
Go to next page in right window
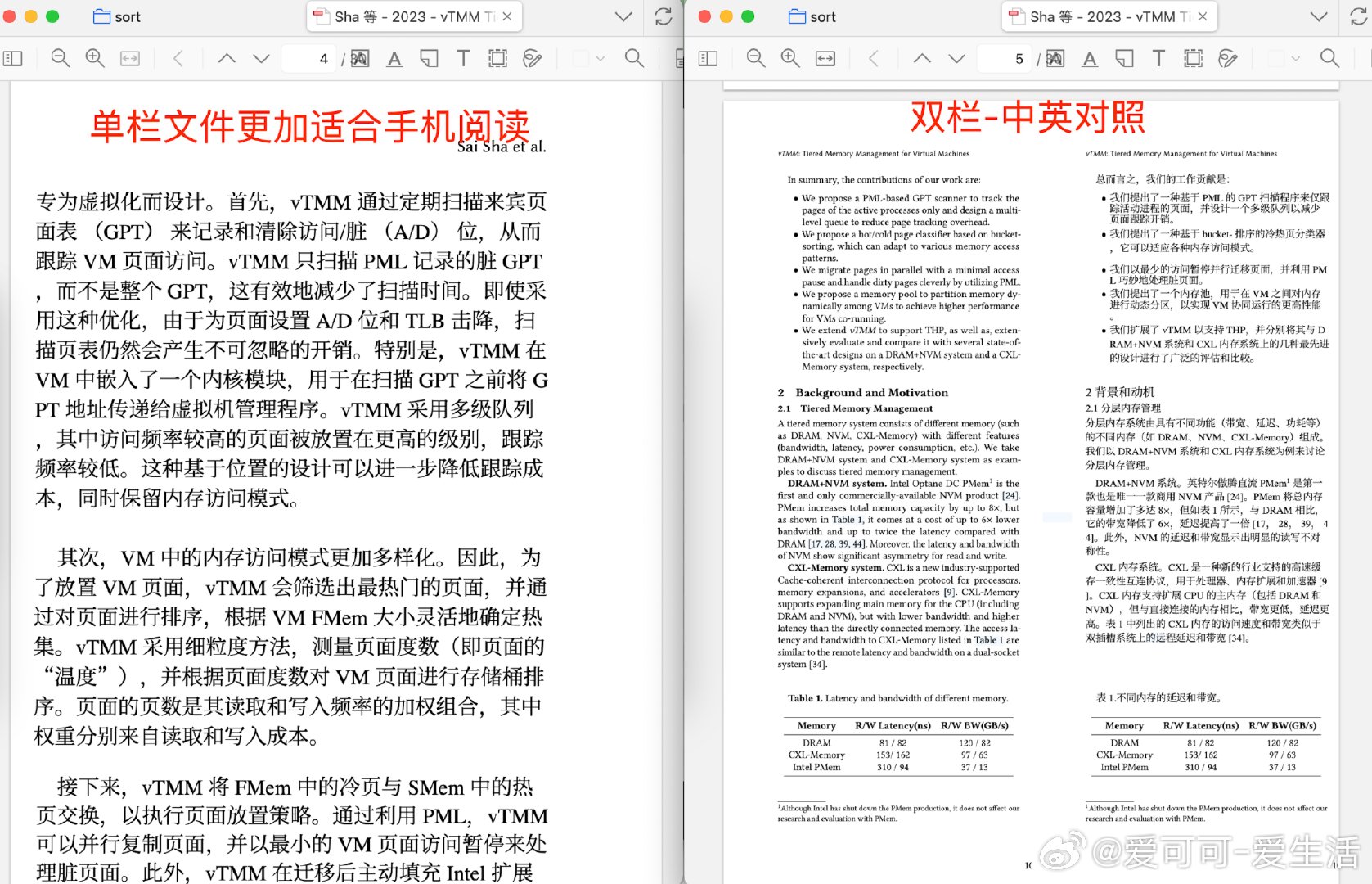point(956,58)
